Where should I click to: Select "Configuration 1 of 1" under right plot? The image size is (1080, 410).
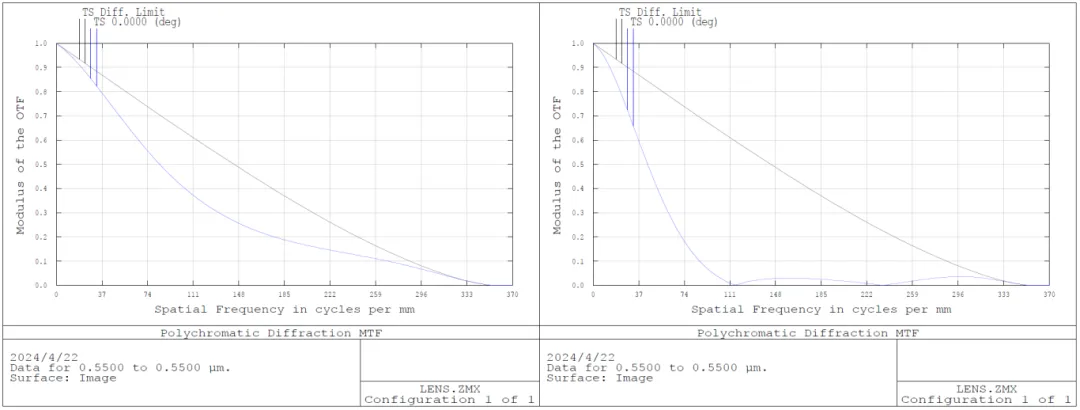click(x=986, y=400)
